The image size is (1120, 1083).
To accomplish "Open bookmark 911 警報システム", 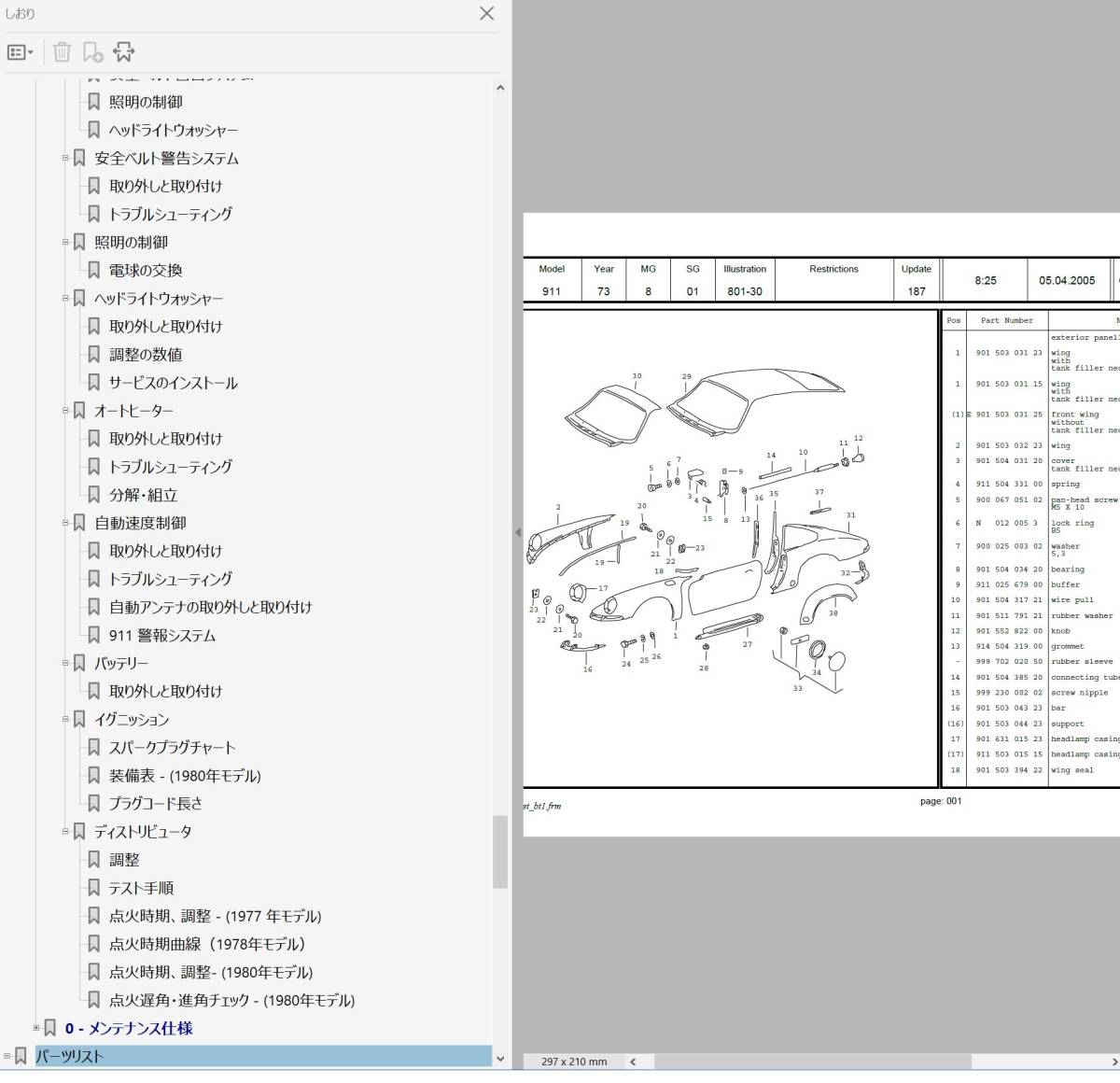I will point(161,635).
